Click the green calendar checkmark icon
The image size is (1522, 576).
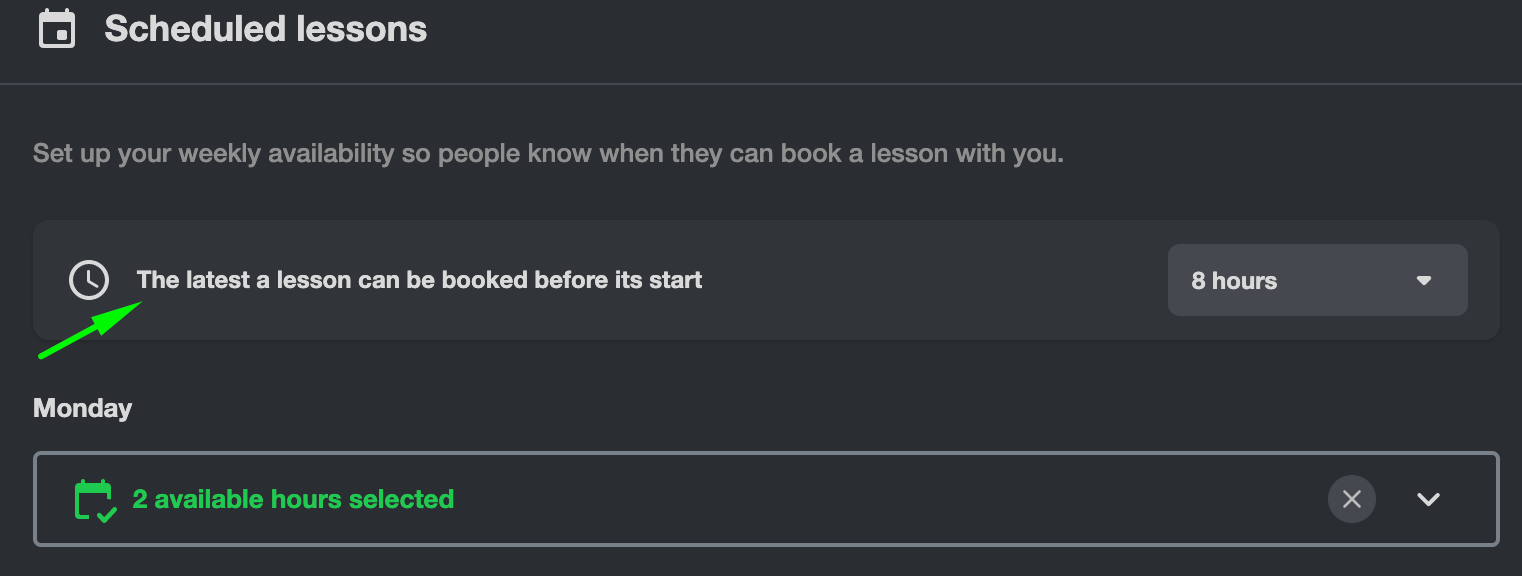pyautogui.click(x=95, y=500)
